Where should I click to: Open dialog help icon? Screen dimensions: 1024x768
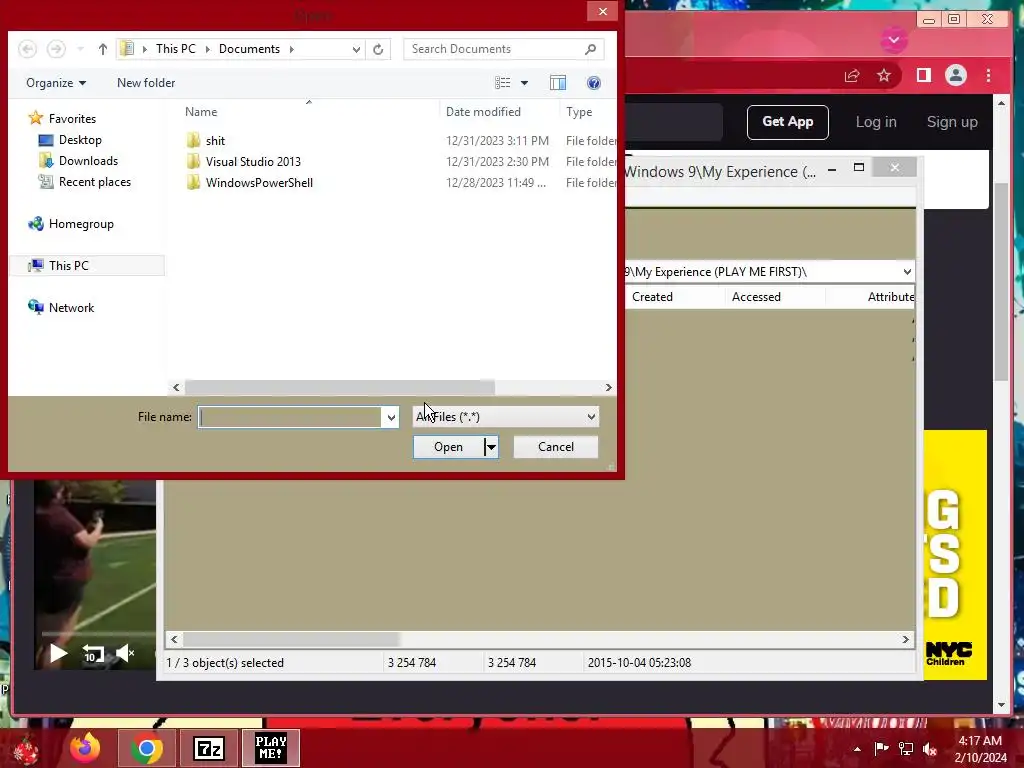coord(594,83)
